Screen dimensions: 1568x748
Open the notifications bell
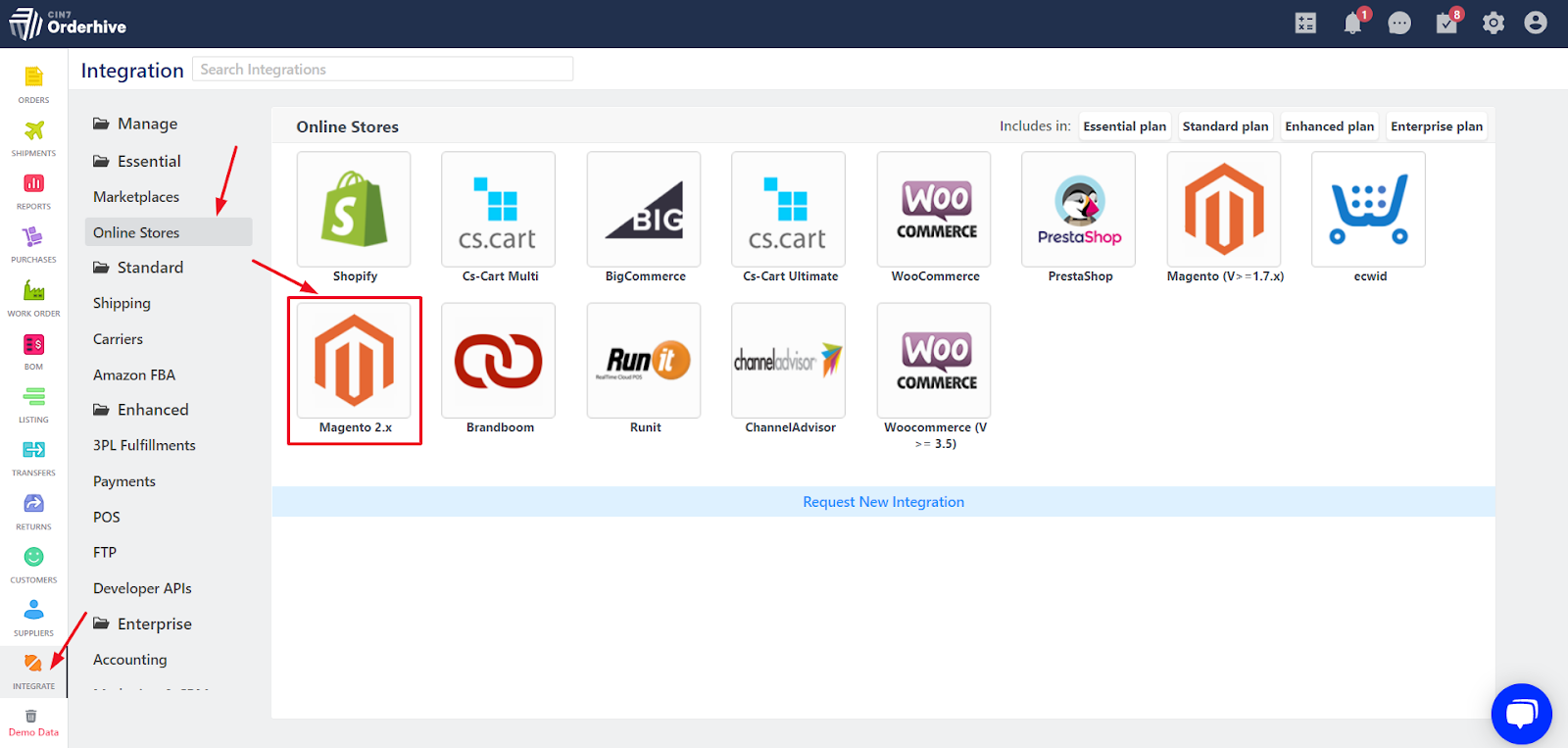1352,24
